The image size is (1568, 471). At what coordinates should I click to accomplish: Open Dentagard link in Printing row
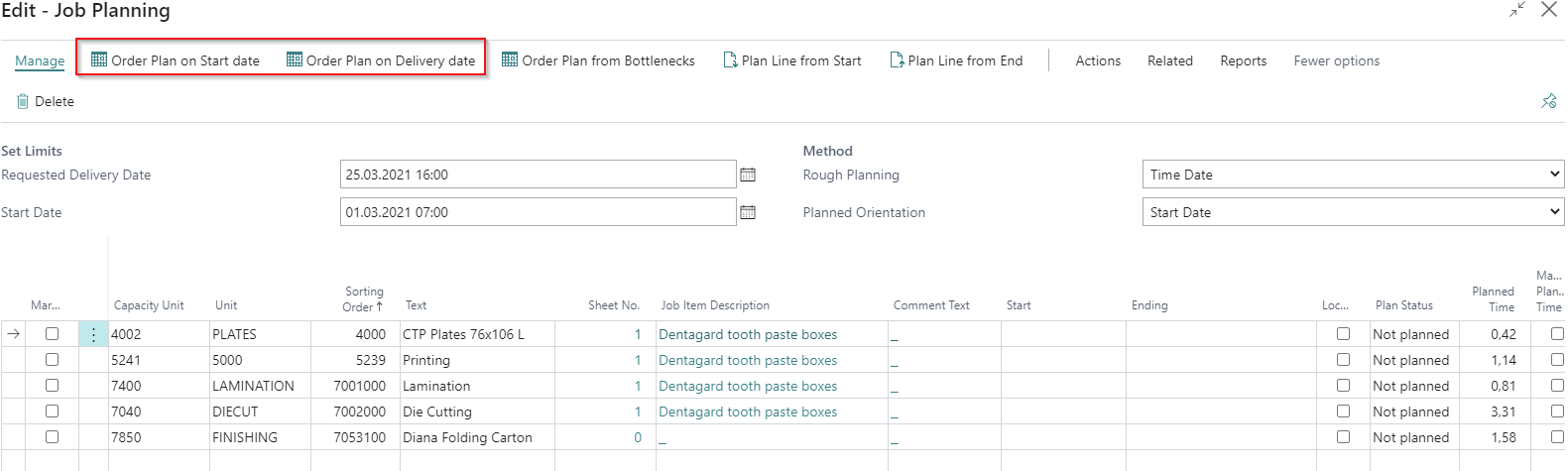(x=748, y=361)
